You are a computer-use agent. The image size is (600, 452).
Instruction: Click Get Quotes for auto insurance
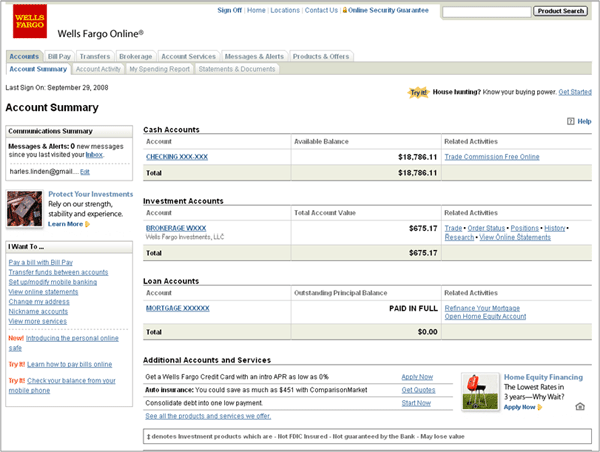(418, 390)
